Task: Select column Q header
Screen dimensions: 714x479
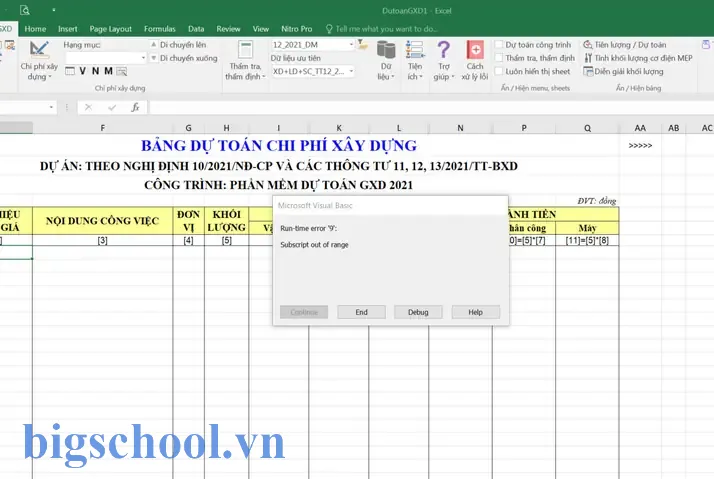Action: [x=587, y=128]
